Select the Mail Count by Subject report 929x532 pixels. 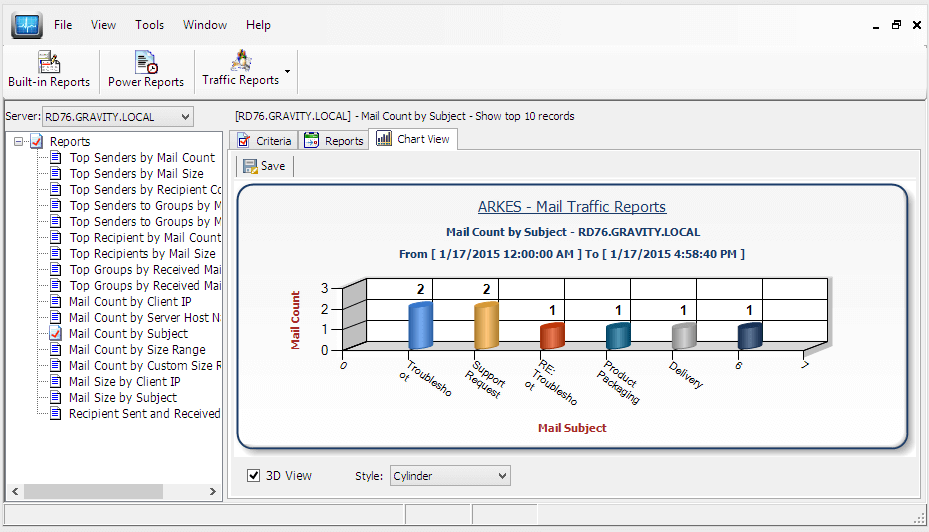(128, 334)
